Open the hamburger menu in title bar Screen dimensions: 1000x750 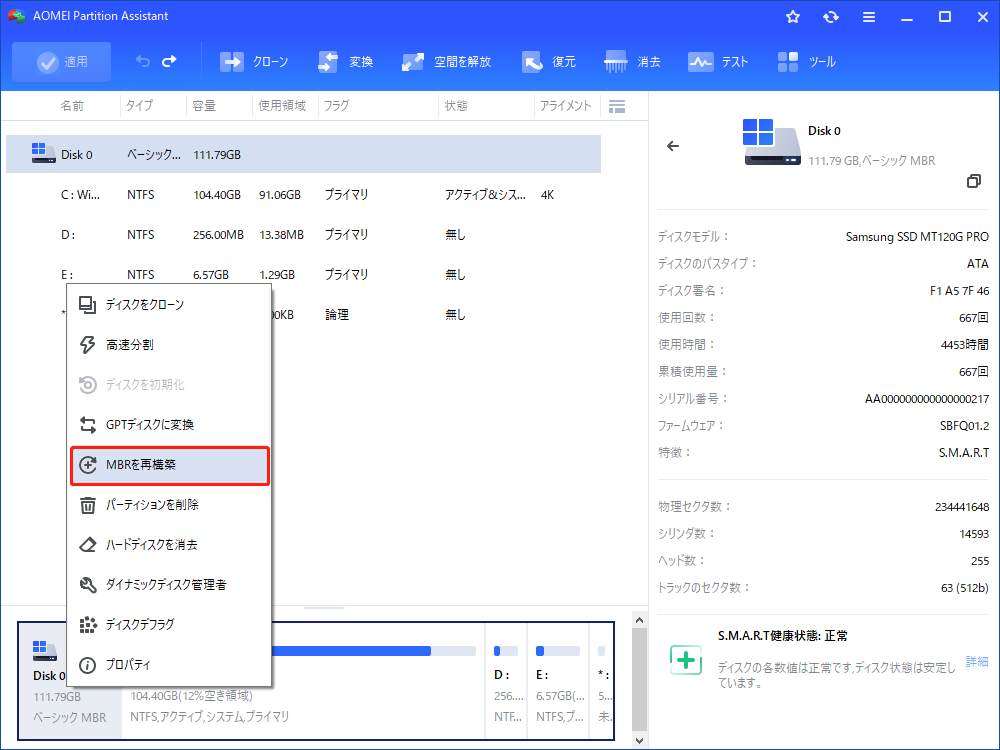[869, 17]
